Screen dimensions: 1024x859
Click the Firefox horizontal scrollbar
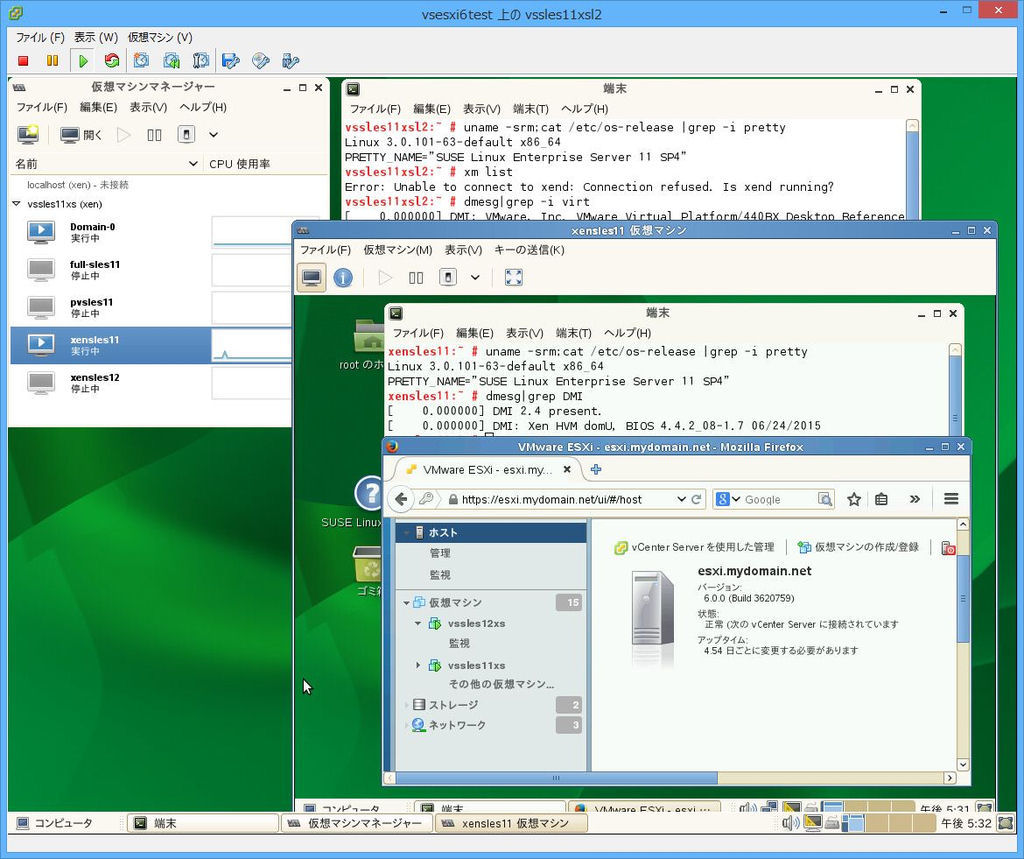point(556,778)
